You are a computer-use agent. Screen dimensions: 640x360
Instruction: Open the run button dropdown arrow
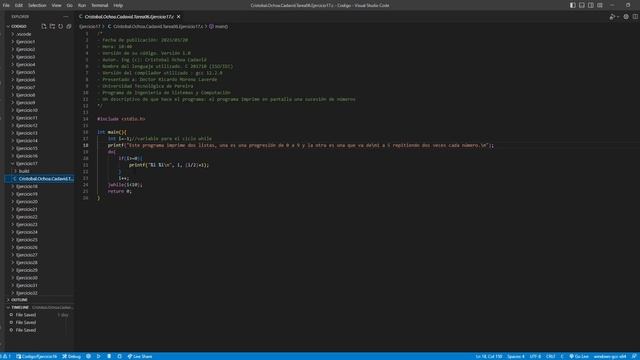pos(618,17)
